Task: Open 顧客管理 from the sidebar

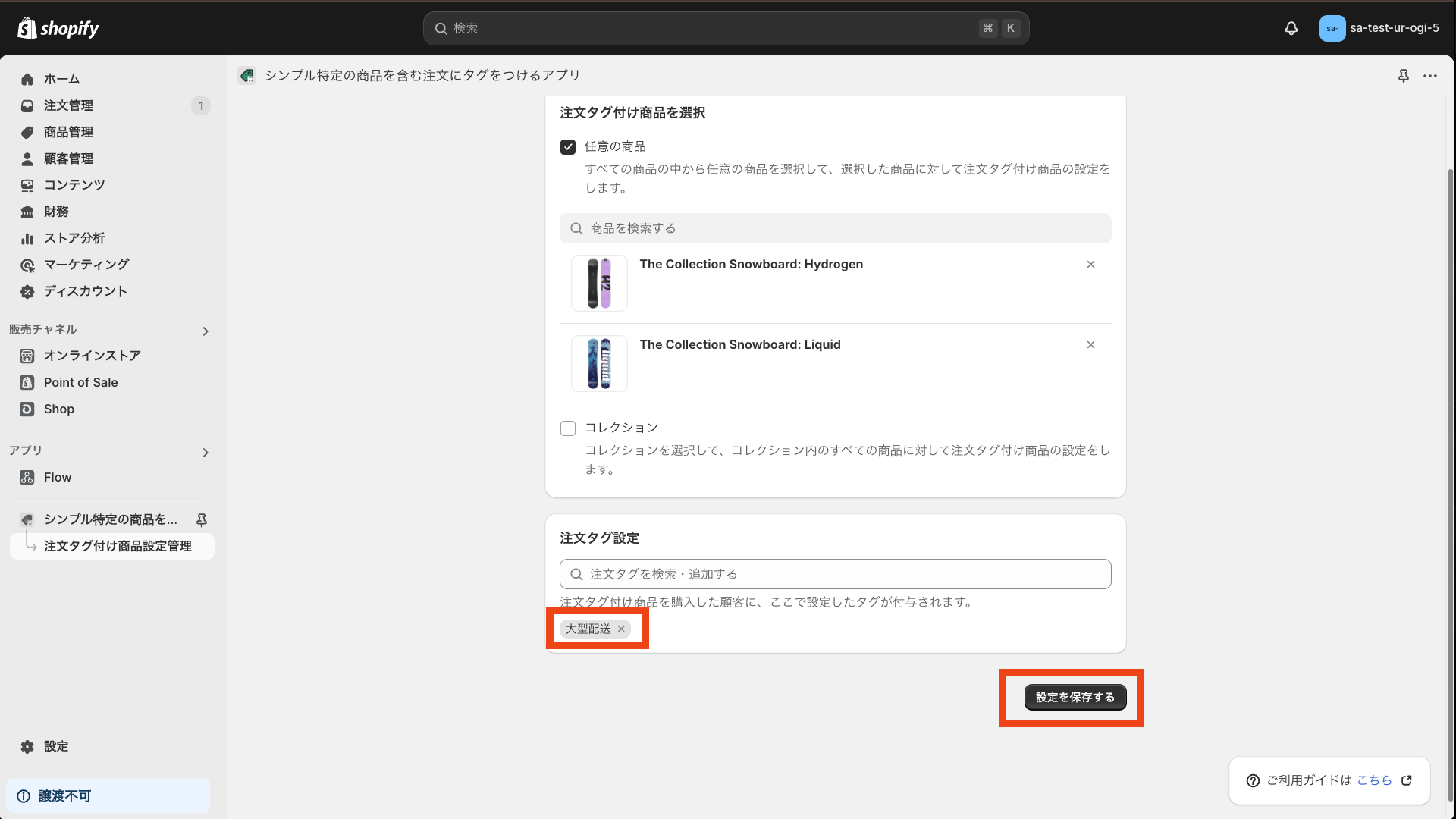Action: (x=69, y=158)
